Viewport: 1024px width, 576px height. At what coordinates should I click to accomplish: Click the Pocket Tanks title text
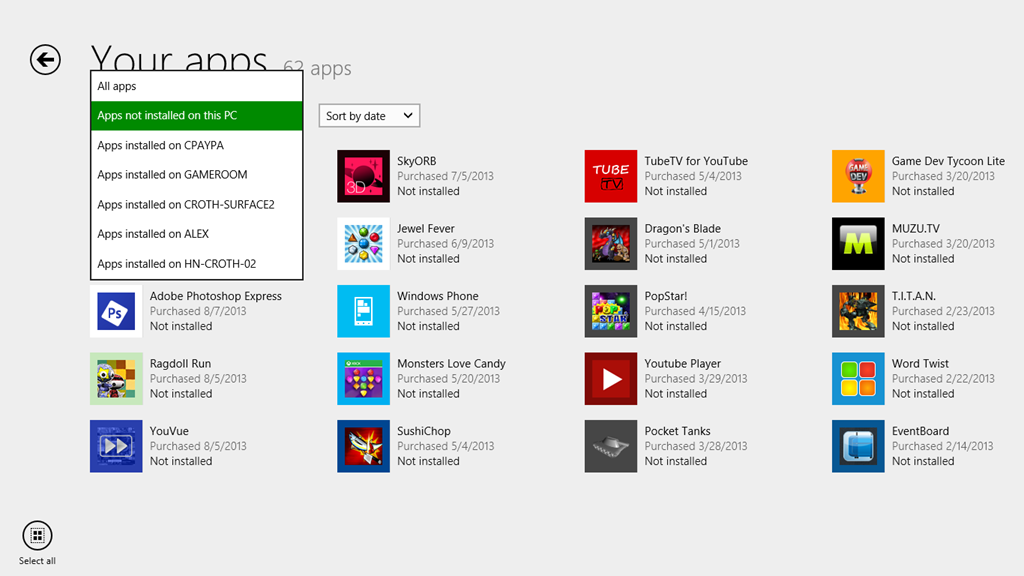(677, 431)
